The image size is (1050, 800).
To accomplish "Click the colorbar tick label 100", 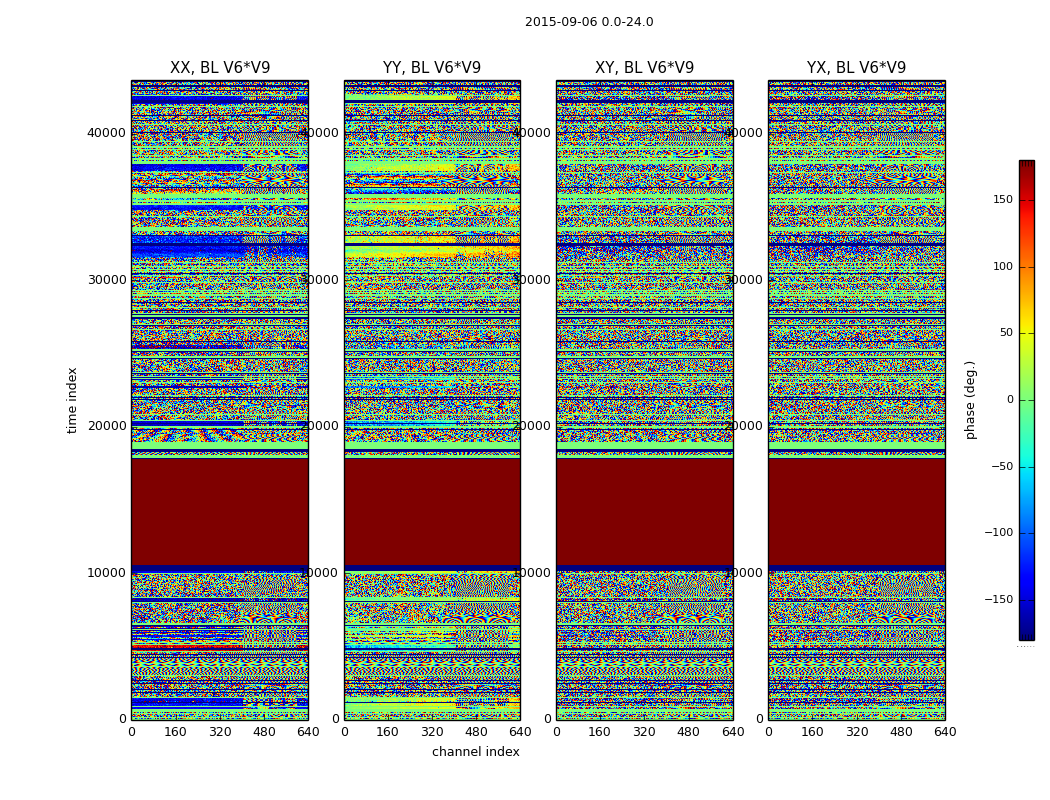I will 1002,266.
